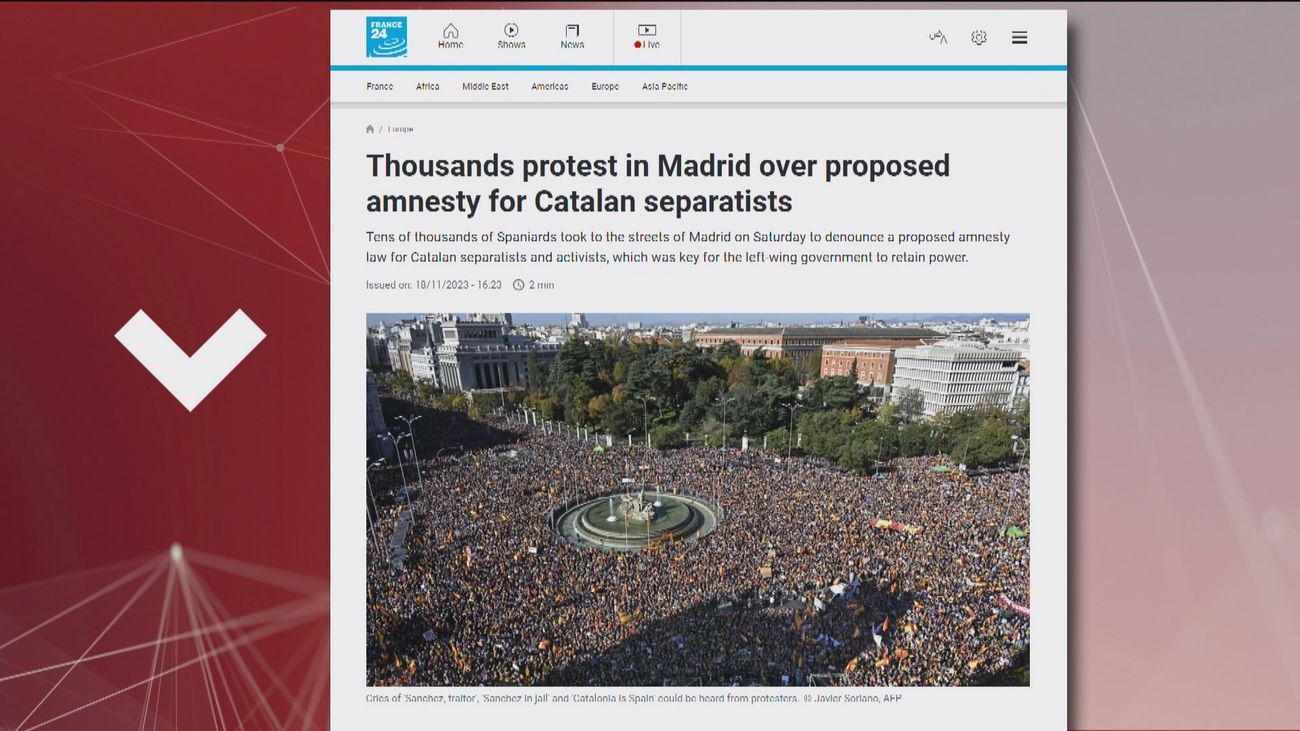
Task: Open the Europe section tab
Action: (x=604, y=86)
